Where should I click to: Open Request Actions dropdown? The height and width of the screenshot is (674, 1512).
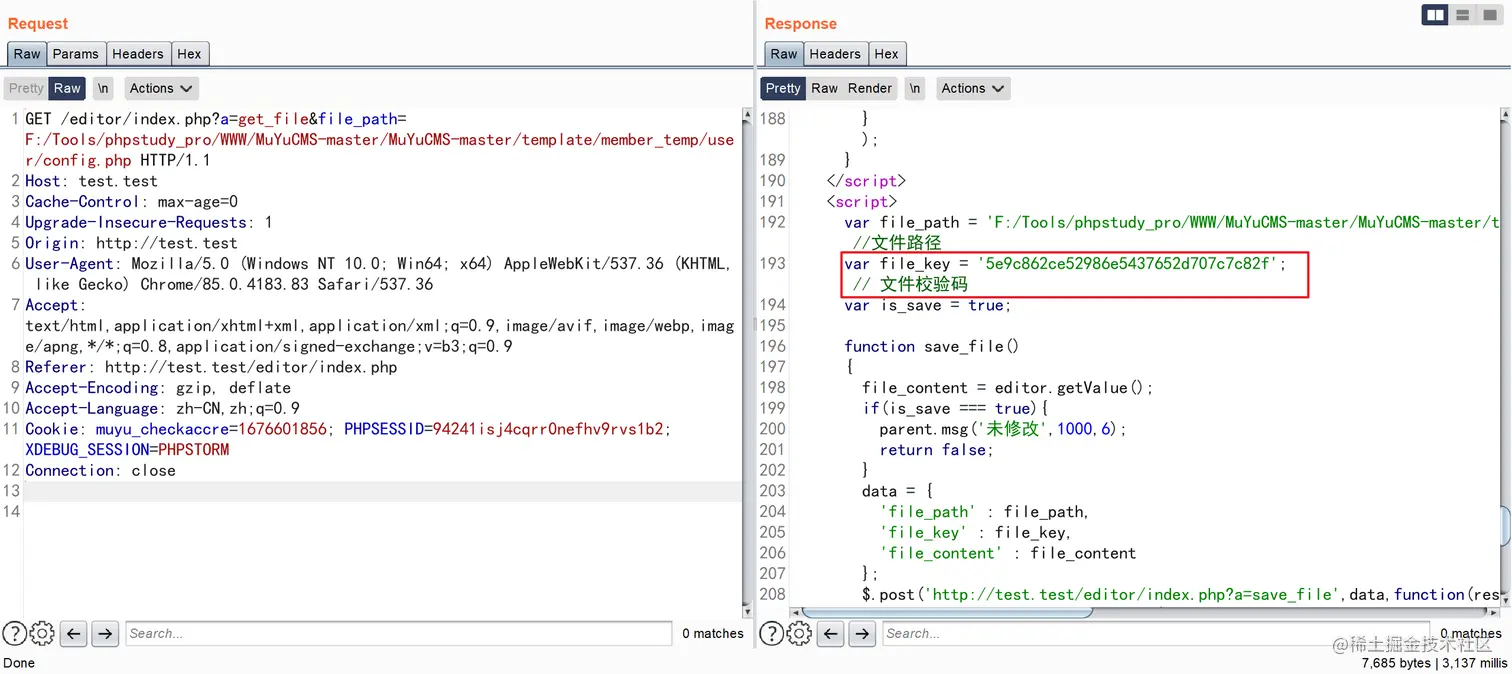point(160,88)
